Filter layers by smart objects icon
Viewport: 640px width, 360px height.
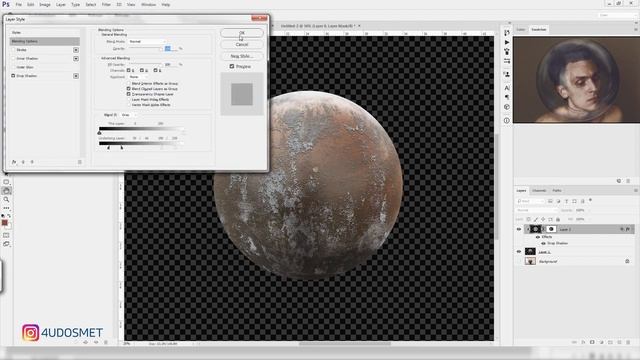point(582,201)
